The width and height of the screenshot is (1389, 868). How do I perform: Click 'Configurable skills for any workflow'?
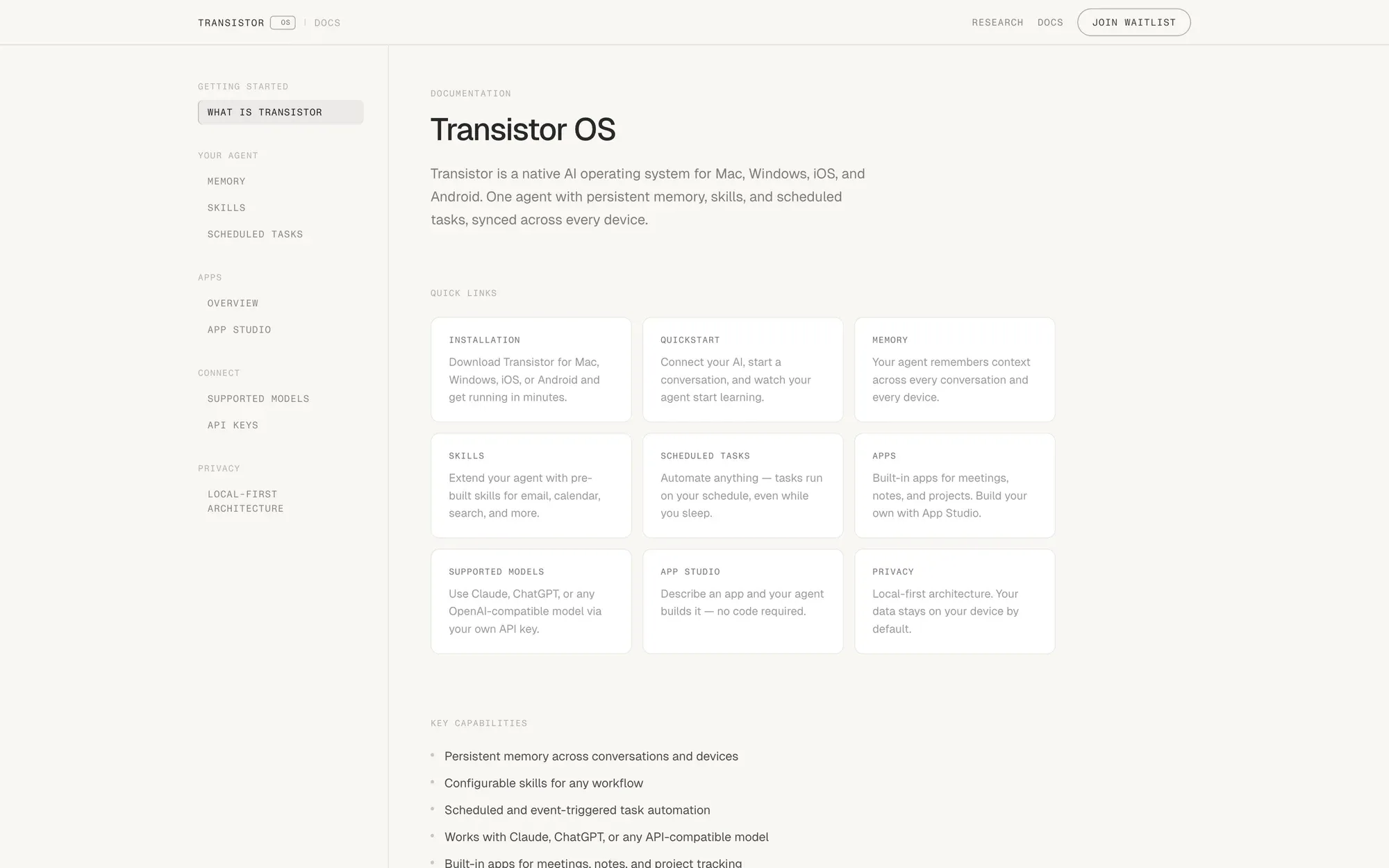[544, 783]
